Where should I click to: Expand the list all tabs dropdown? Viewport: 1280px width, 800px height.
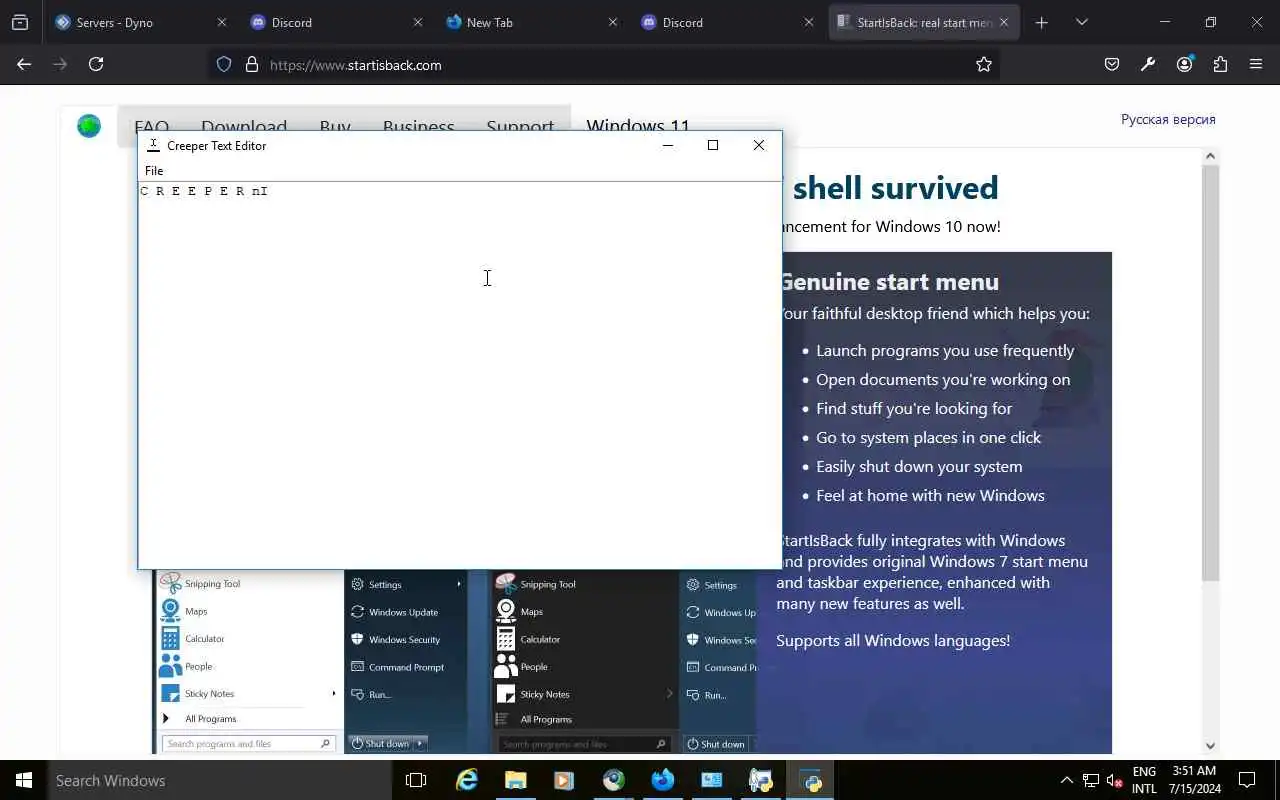click(1081, 22)
